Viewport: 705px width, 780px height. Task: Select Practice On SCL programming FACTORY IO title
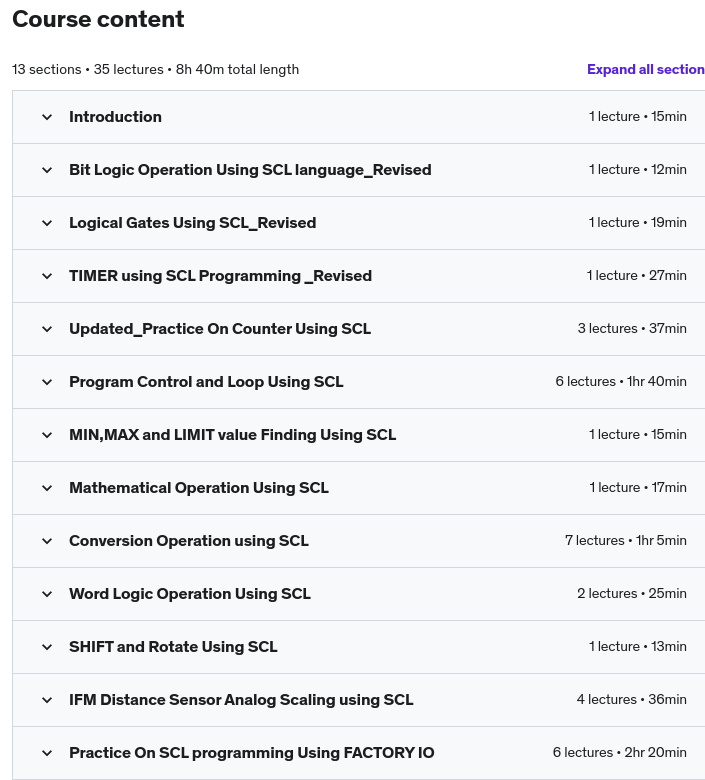[x=251, y=753]
